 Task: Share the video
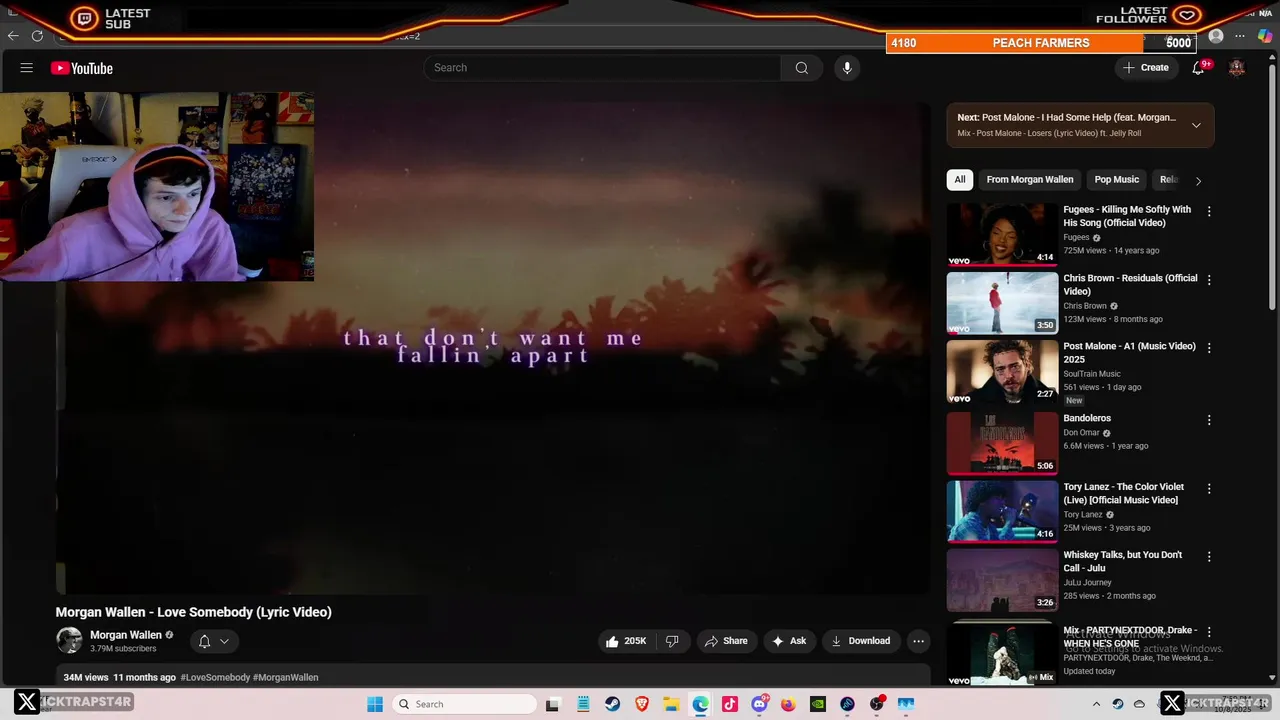[726, 641]
